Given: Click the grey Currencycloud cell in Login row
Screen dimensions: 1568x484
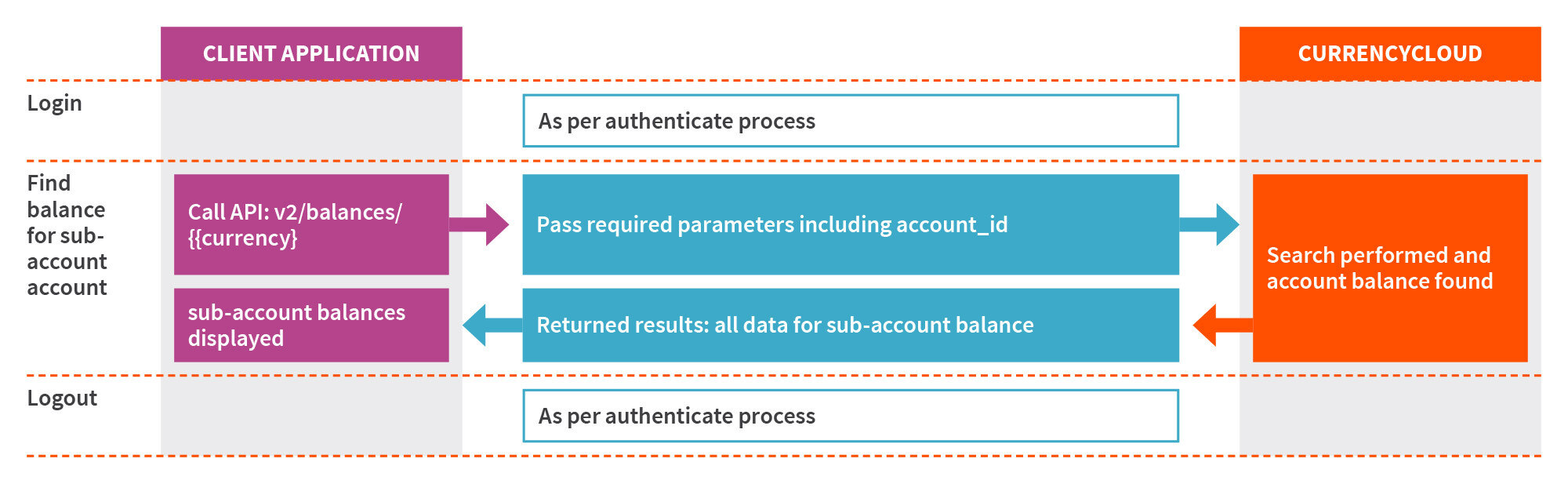Looking at the screenshot, I should pyautogui.click(x=1390, y=121).
